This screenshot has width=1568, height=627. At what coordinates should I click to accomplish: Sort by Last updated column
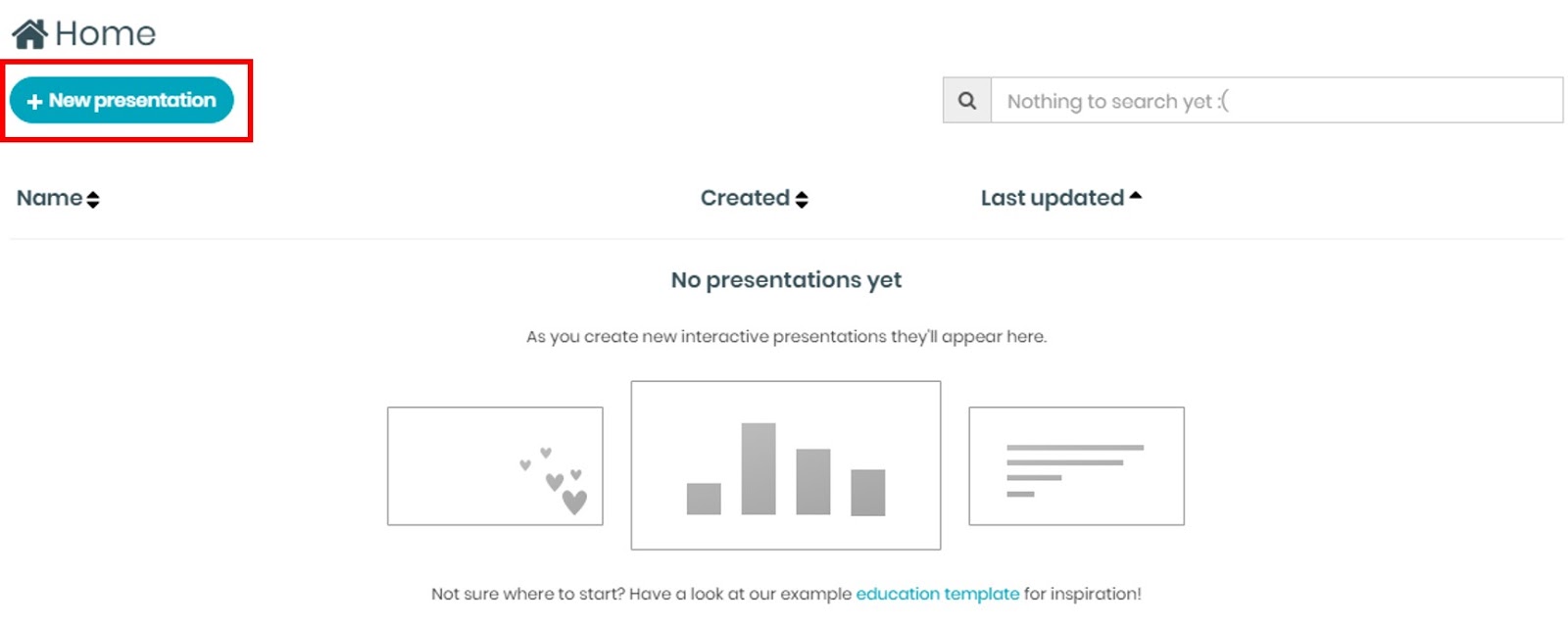tap(1052, 198)
